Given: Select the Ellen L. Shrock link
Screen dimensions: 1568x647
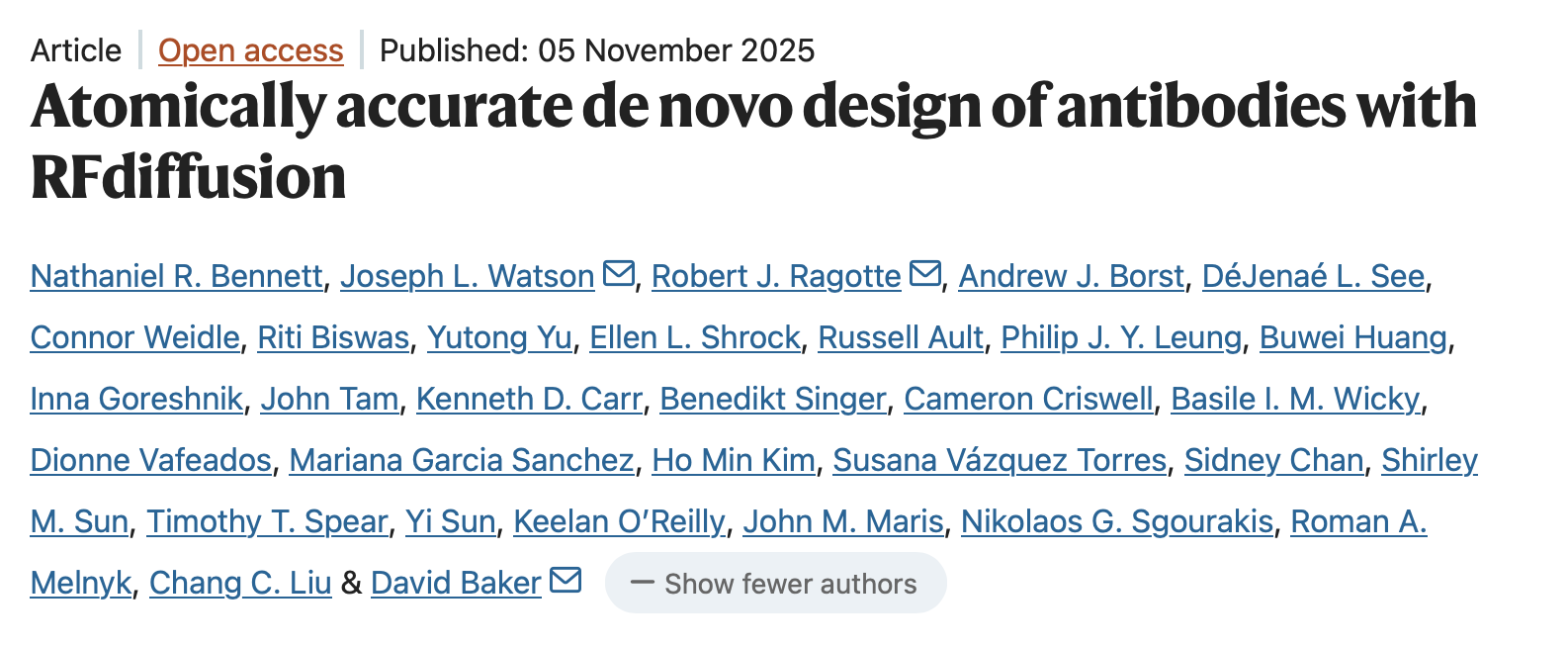Looking at the screenshot, I should pos(695,338).
